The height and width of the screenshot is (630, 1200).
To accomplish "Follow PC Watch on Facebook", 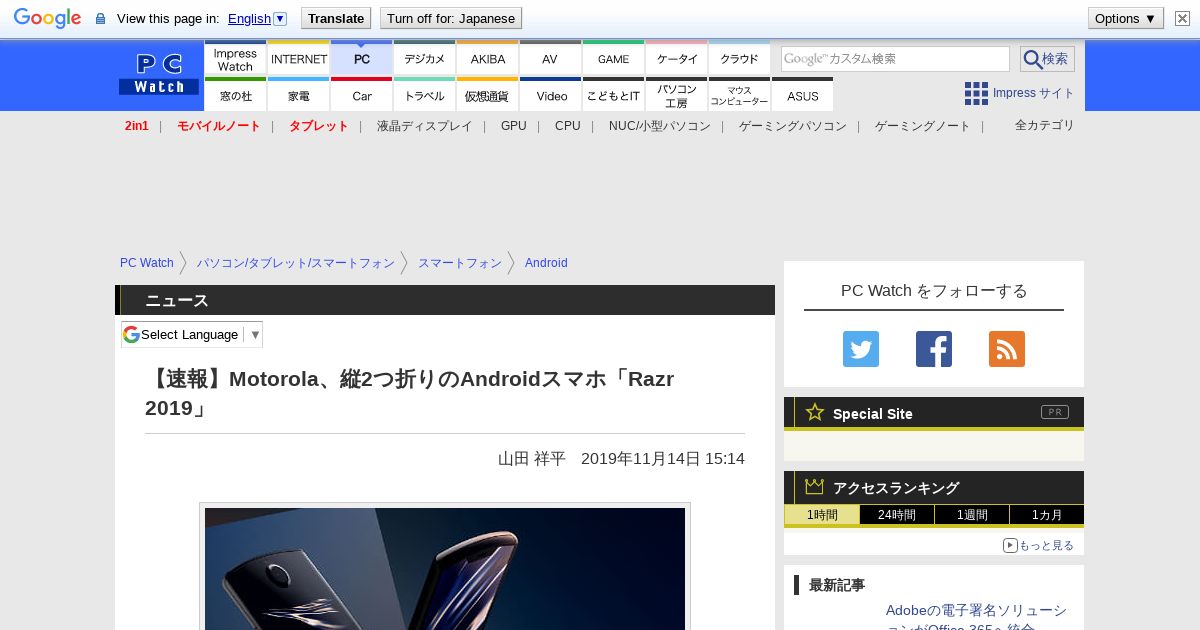I will [934, 349].
